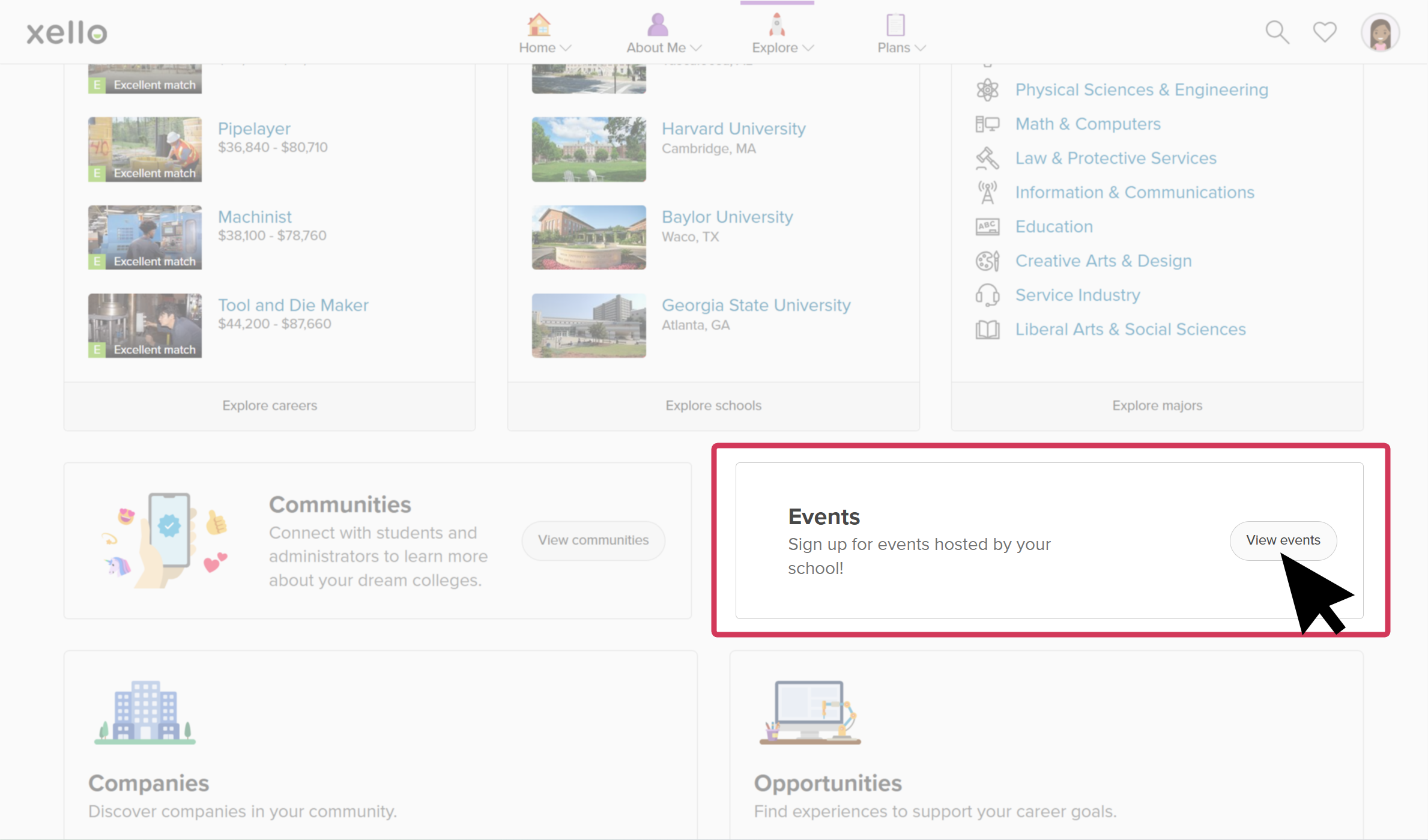Select the Liberal Arts & Social Sciences book icon
The image size is (1428, 840).
987,329
